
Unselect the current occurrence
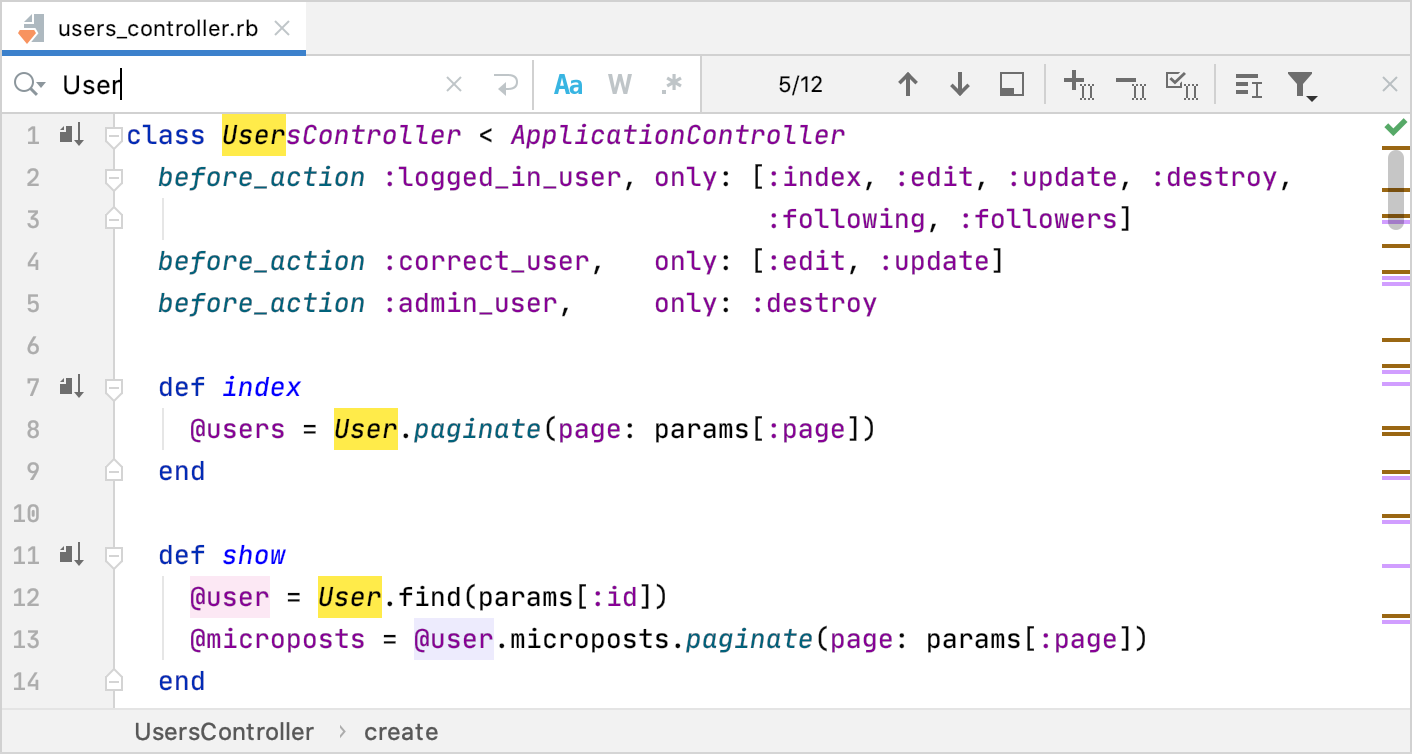click(x=1131, y=87)
